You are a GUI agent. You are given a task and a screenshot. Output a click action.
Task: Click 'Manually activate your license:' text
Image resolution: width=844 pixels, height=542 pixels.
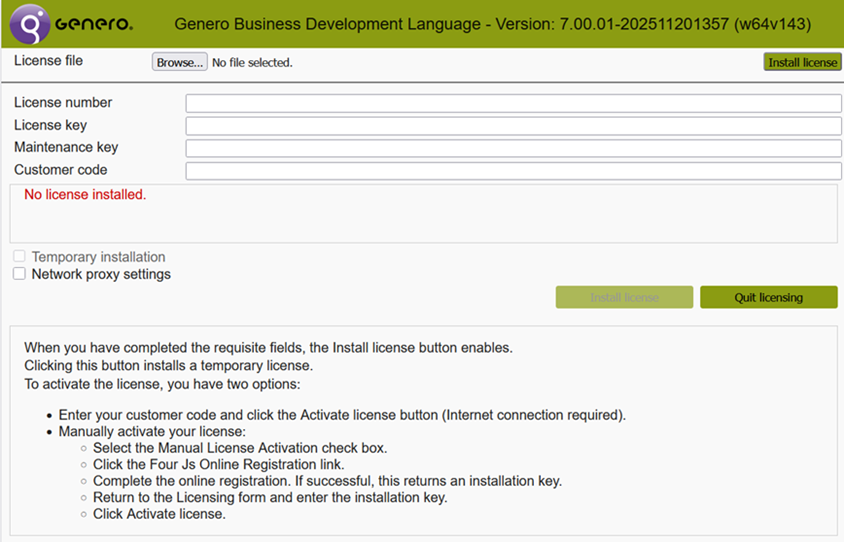pos(152,432)
